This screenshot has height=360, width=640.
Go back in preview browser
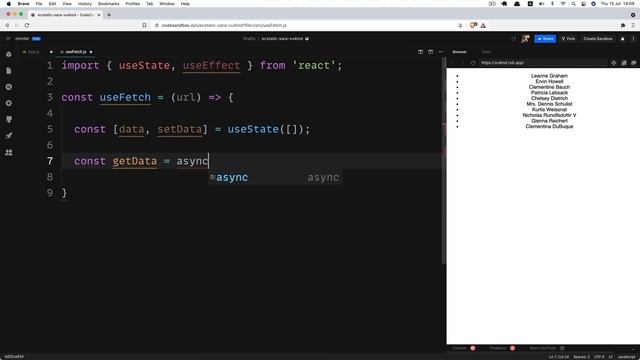(x=453, y=63)
